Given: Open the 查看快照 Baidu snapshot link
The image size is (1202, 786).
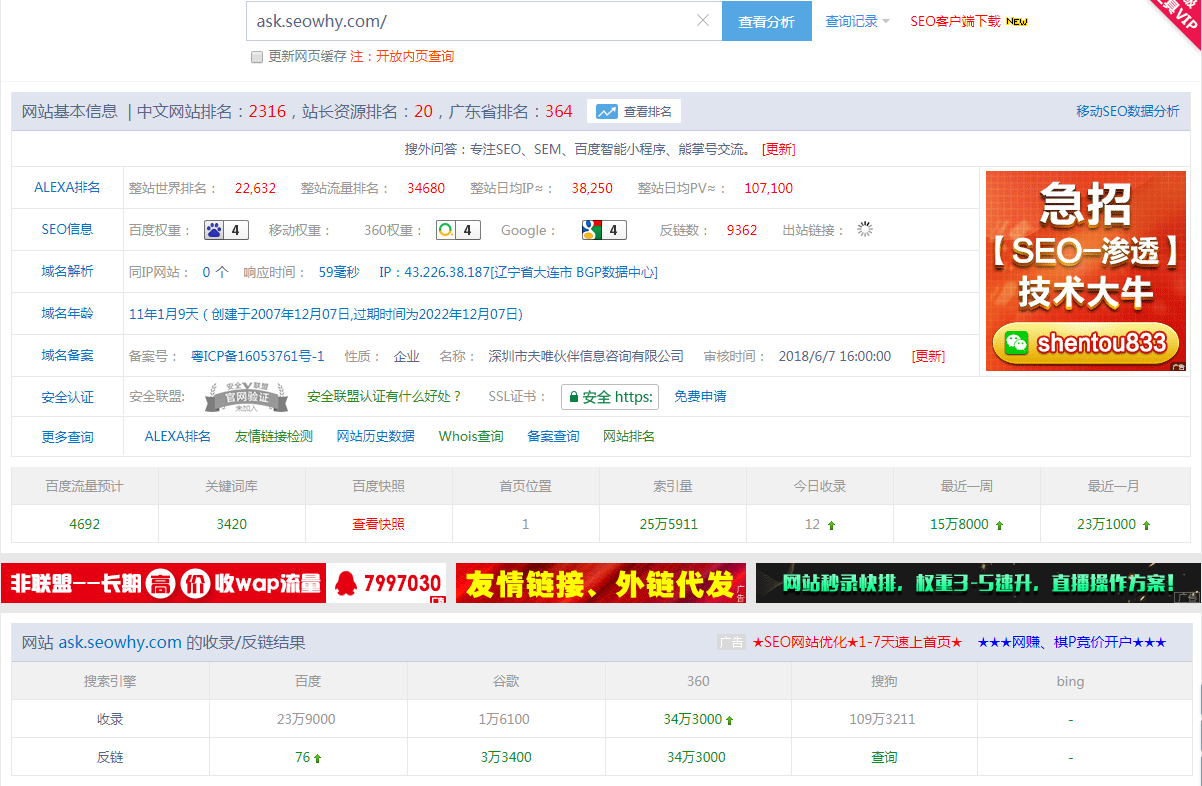Looking at the screenshot, I should pos(378,524).
